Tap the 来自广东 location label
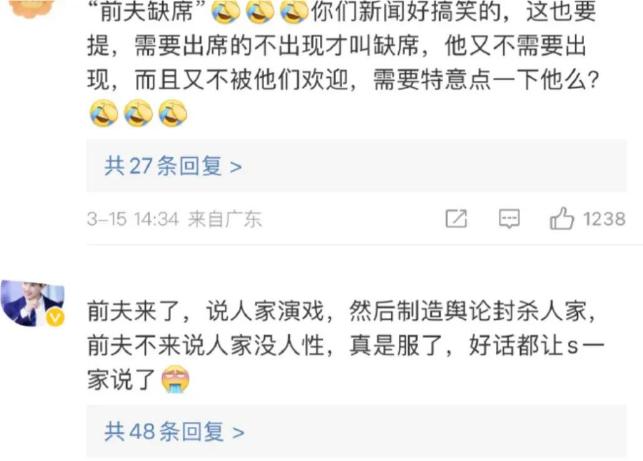643x461 pixels. coord(225,219)
